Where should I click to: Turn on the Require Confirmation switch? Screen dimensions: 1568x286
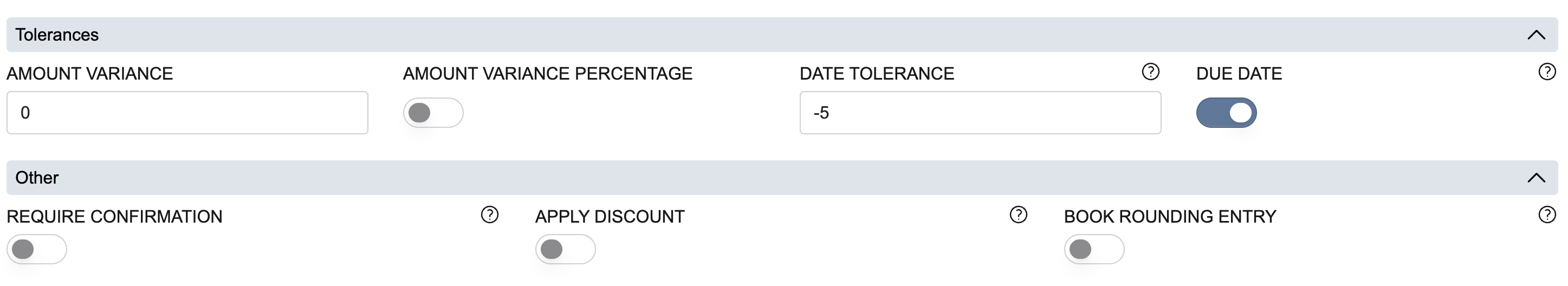click(x=36, y=249)
